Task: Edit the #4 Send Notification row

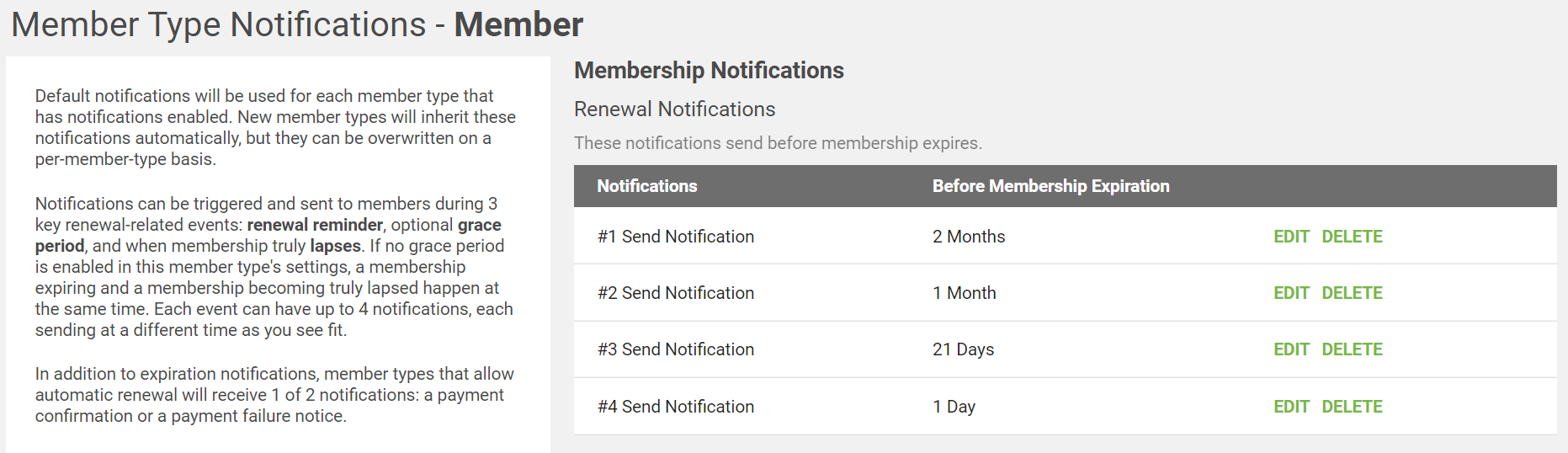Action: [x=1291, y=407]
